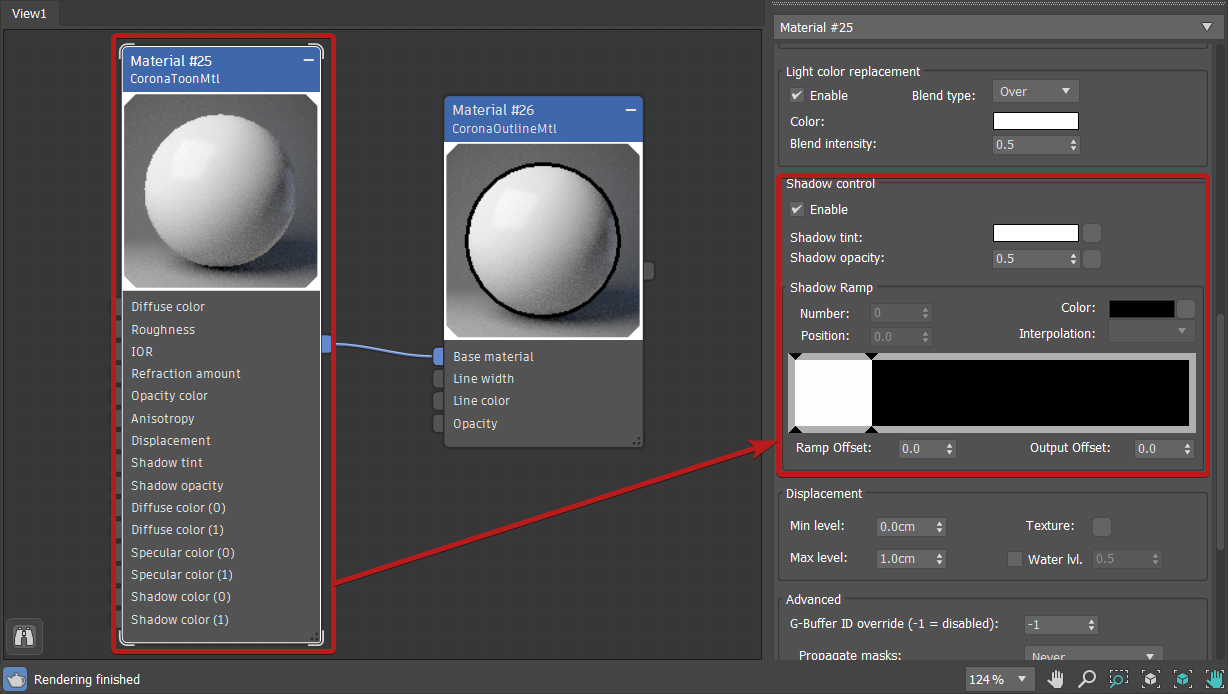Click the Material #25 output socket

coord(326,344)
